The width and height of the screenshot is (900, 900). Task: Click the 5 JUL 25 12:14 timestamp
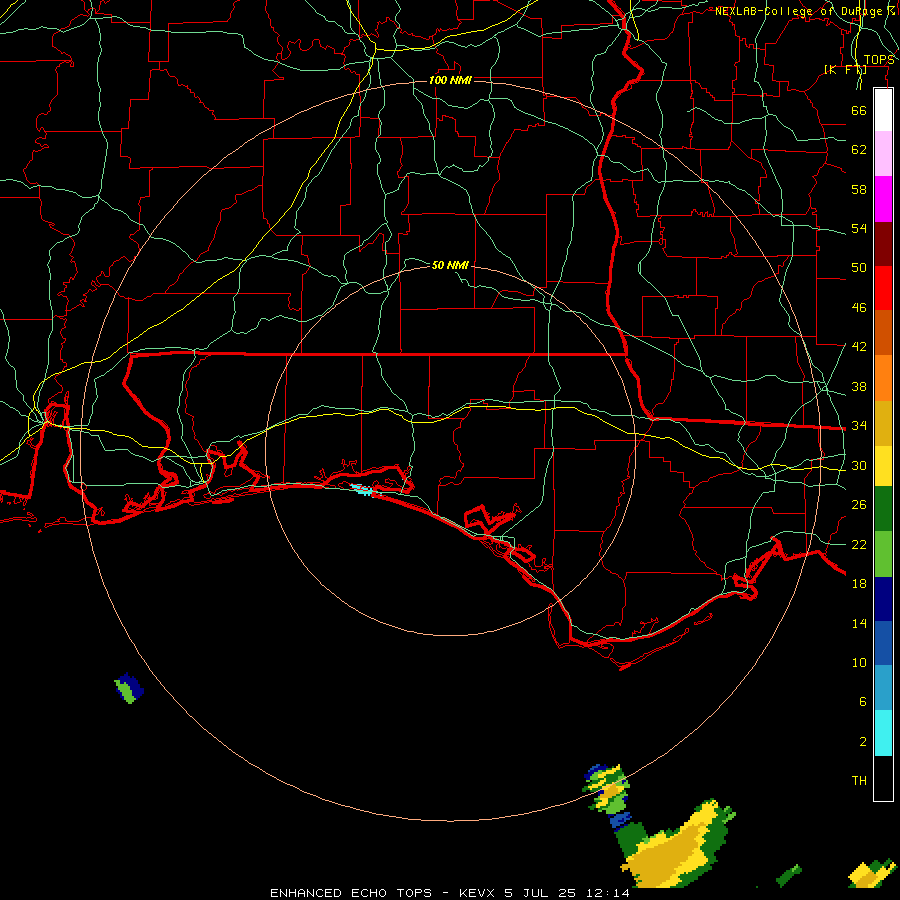(x=567, y=893)
